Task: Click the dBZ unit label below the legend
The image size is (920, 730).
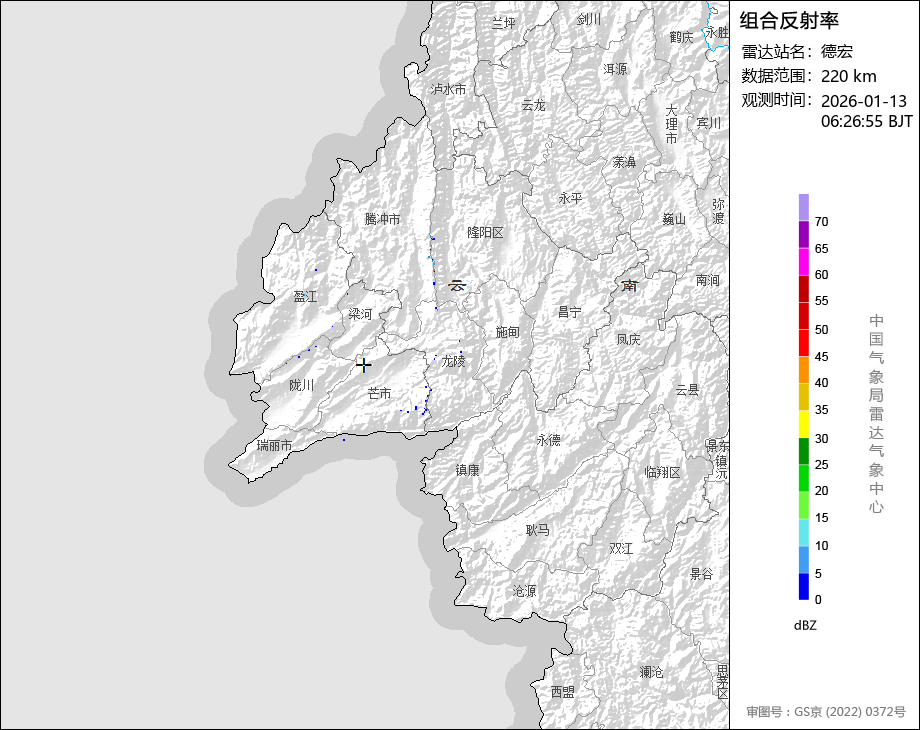Action: (805, 625)
